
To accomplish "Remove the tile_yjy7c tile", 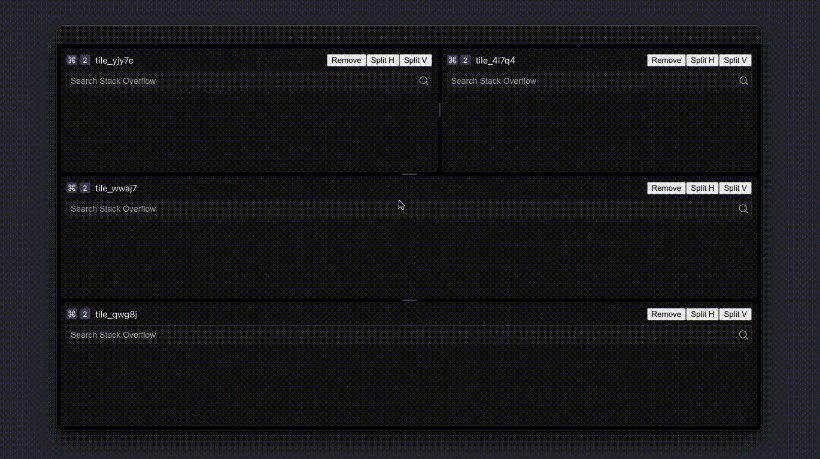I will point(346,60).
